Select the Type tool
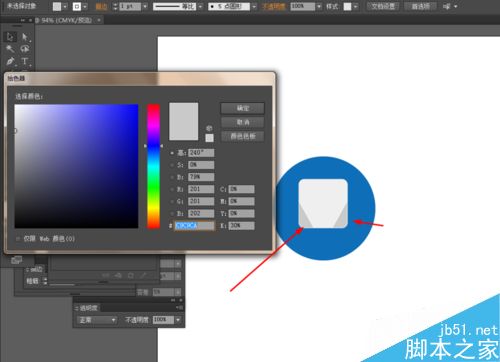The image size is (500, 362). click(25, 61)
